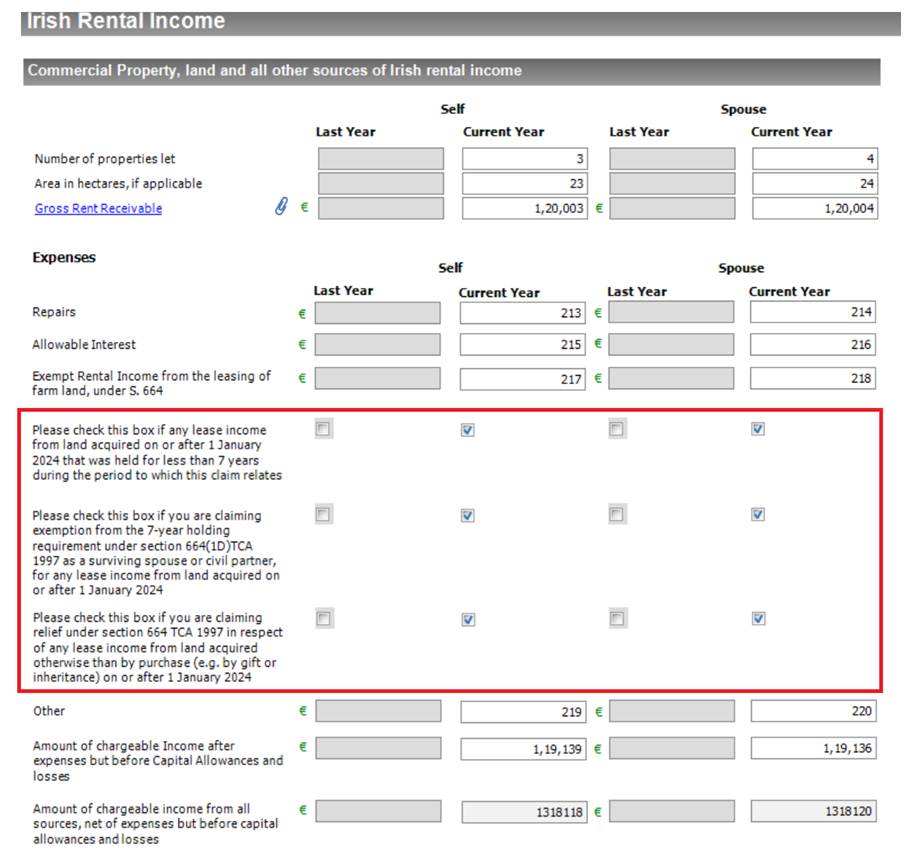Click Spouse Current Year Gross Rent field 1,20,004
The width and height of the screenshot is (907, 864).
point(815,208)
